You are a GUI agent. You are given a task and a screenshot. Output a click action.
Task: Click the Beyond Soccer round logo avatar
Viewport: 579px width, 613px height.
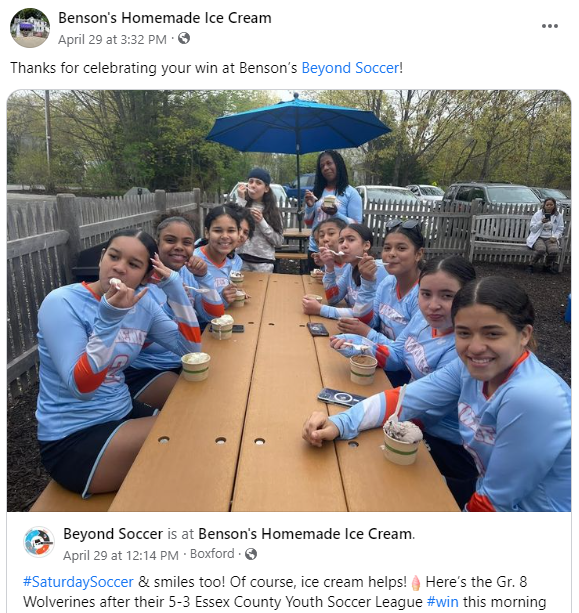point(39,541)
